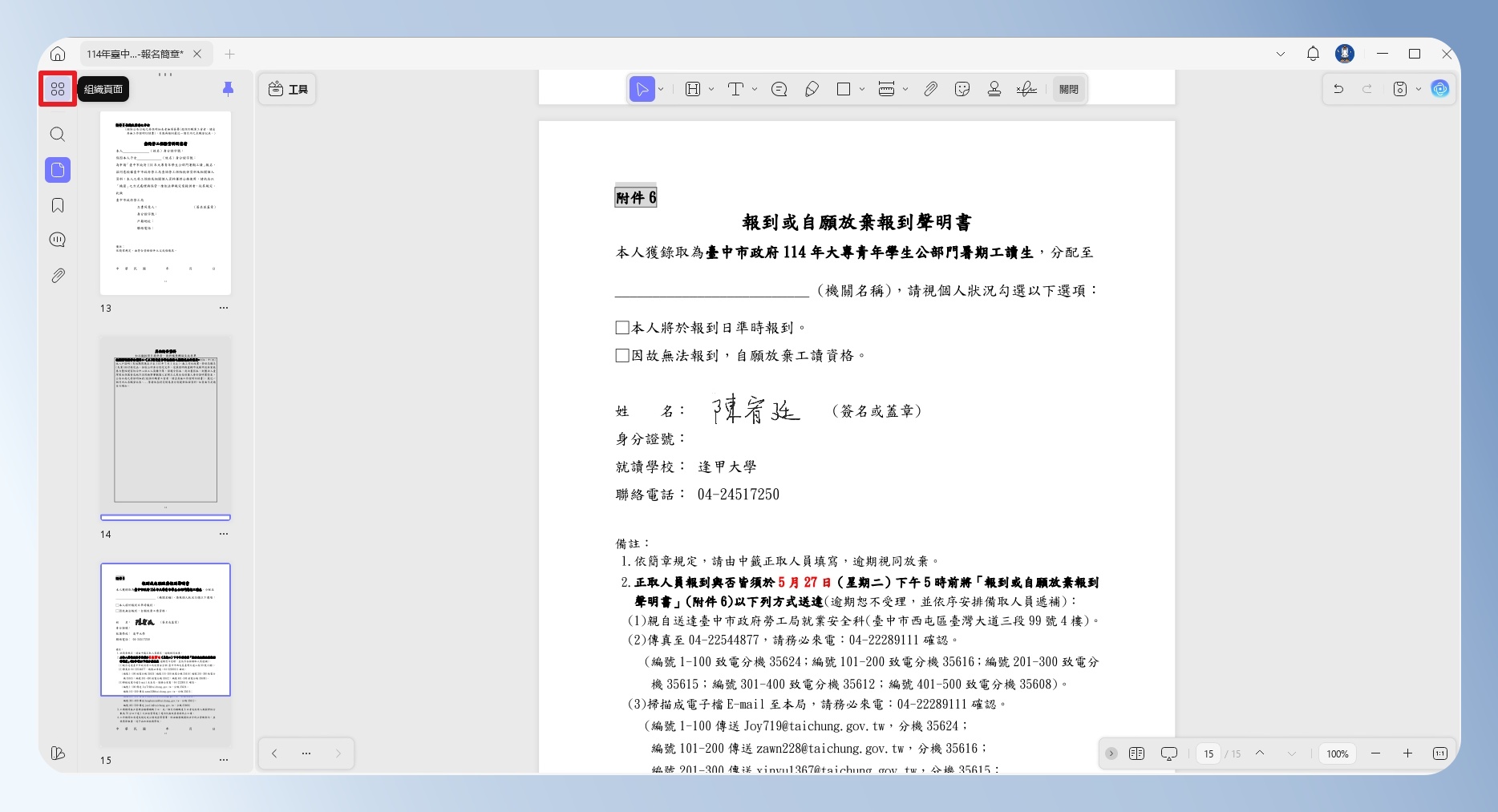The width and height of the screenshot is (1498, 812).
Task: Open the search panel in sidebar
Action: coord(58,134)
